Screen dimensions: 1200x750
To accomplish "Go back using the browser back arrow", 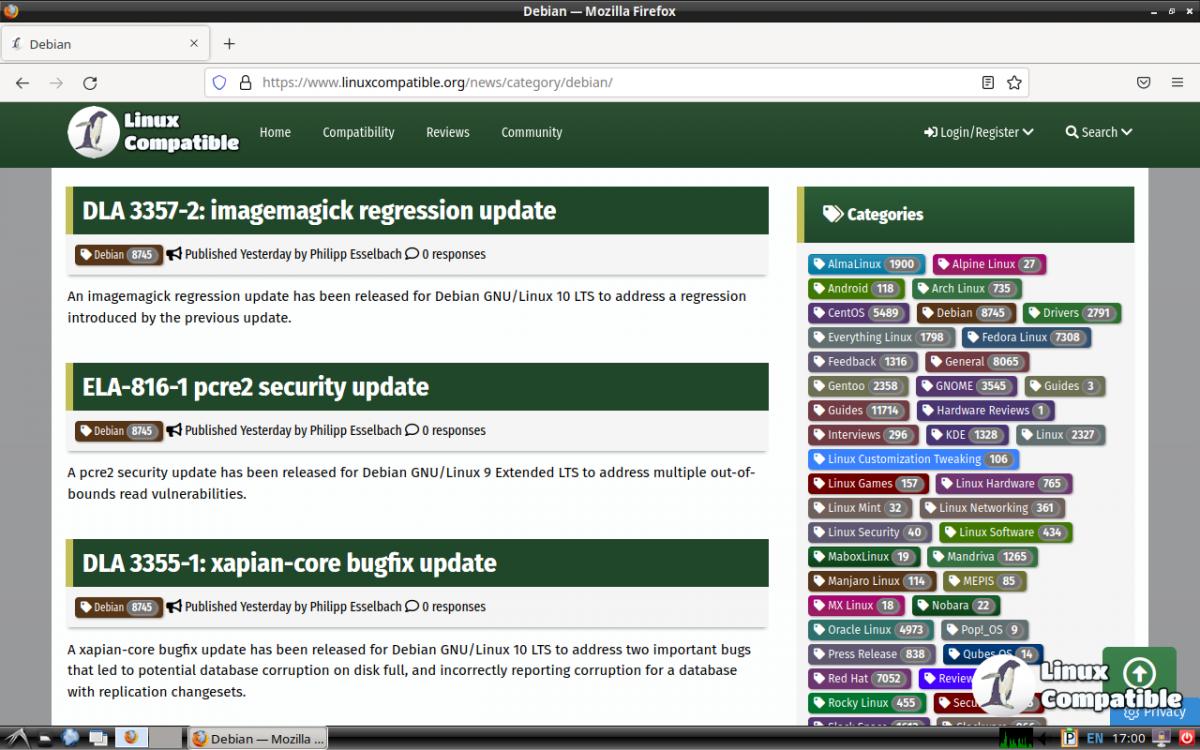I will [22, 83].
